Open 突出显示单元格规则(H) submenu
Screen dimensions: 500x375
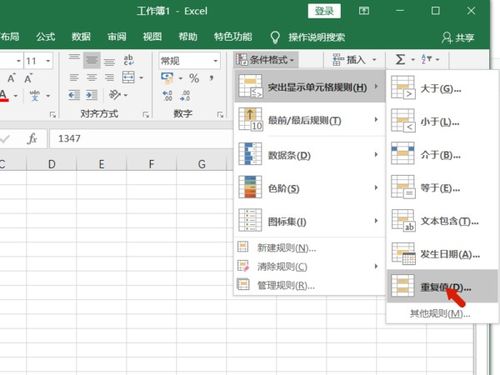pos(310,87)
